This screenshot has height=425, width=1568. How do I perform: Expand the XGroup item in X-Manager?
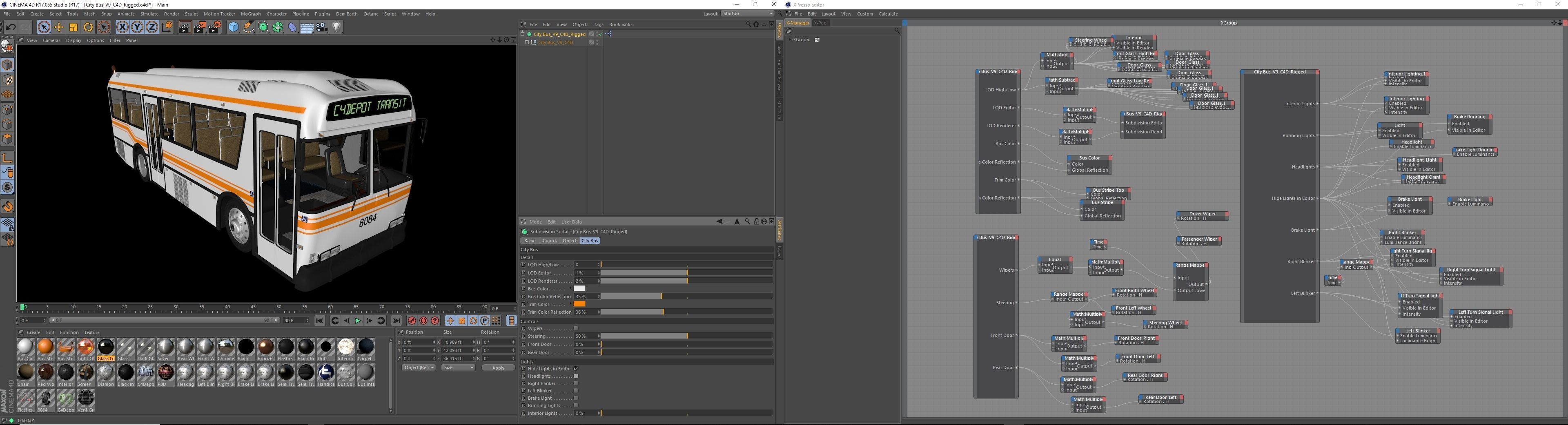click(789, 40)
